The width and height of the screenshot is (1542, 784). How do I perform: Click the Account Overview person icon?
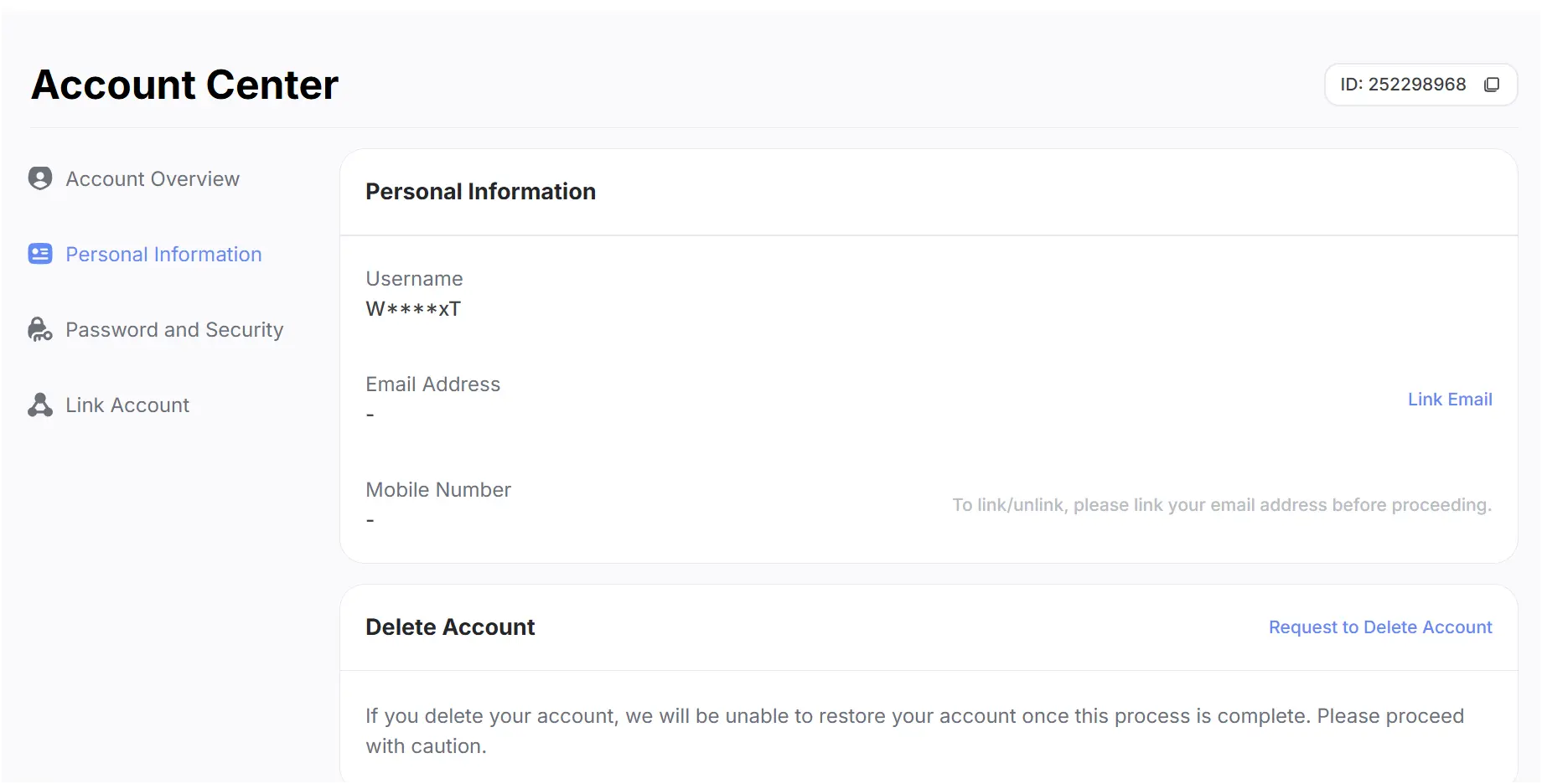[40, 178]
